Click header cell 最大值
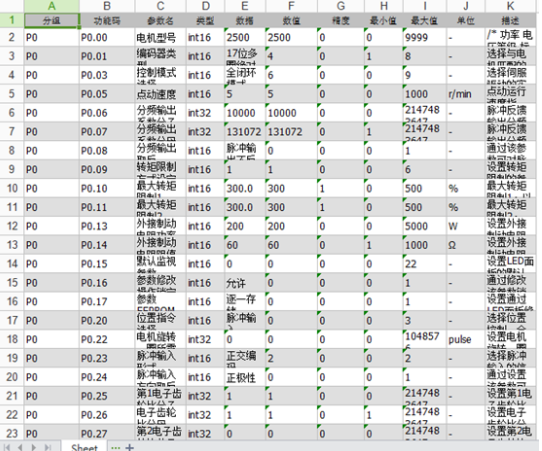 (424, 20)
